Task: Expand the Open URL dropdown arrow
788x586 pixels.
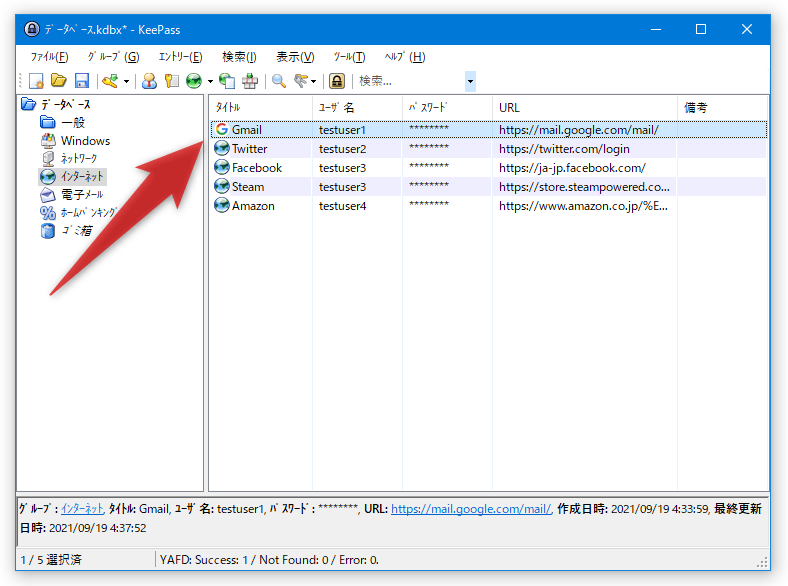Action: click(x=210, y=81)
